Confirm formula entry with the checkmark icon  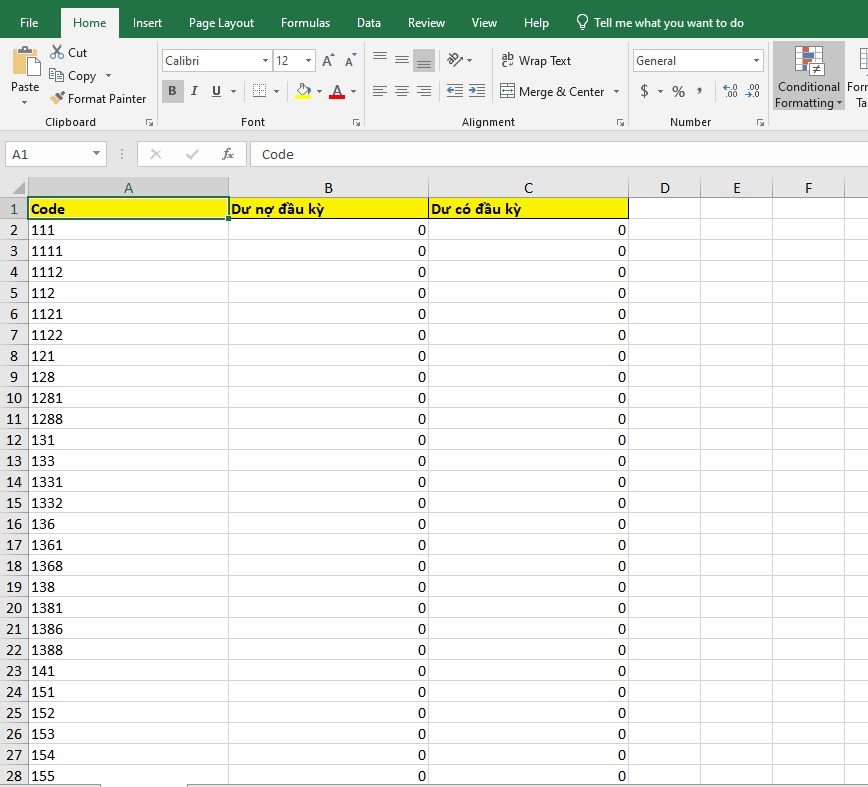tap(192, 154)
